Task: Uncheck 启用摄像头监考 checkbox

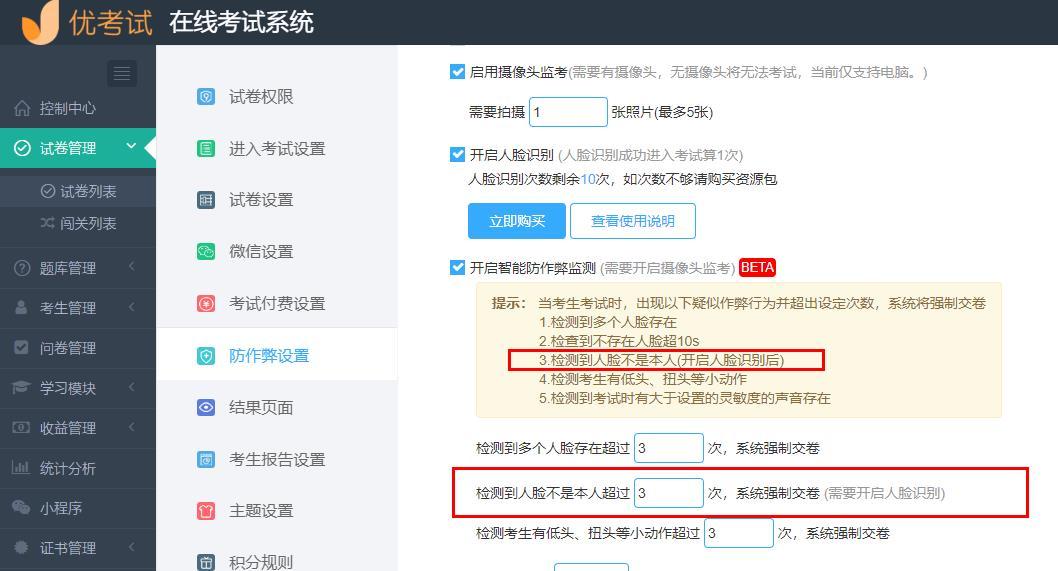Action: [x=457, y=72]
